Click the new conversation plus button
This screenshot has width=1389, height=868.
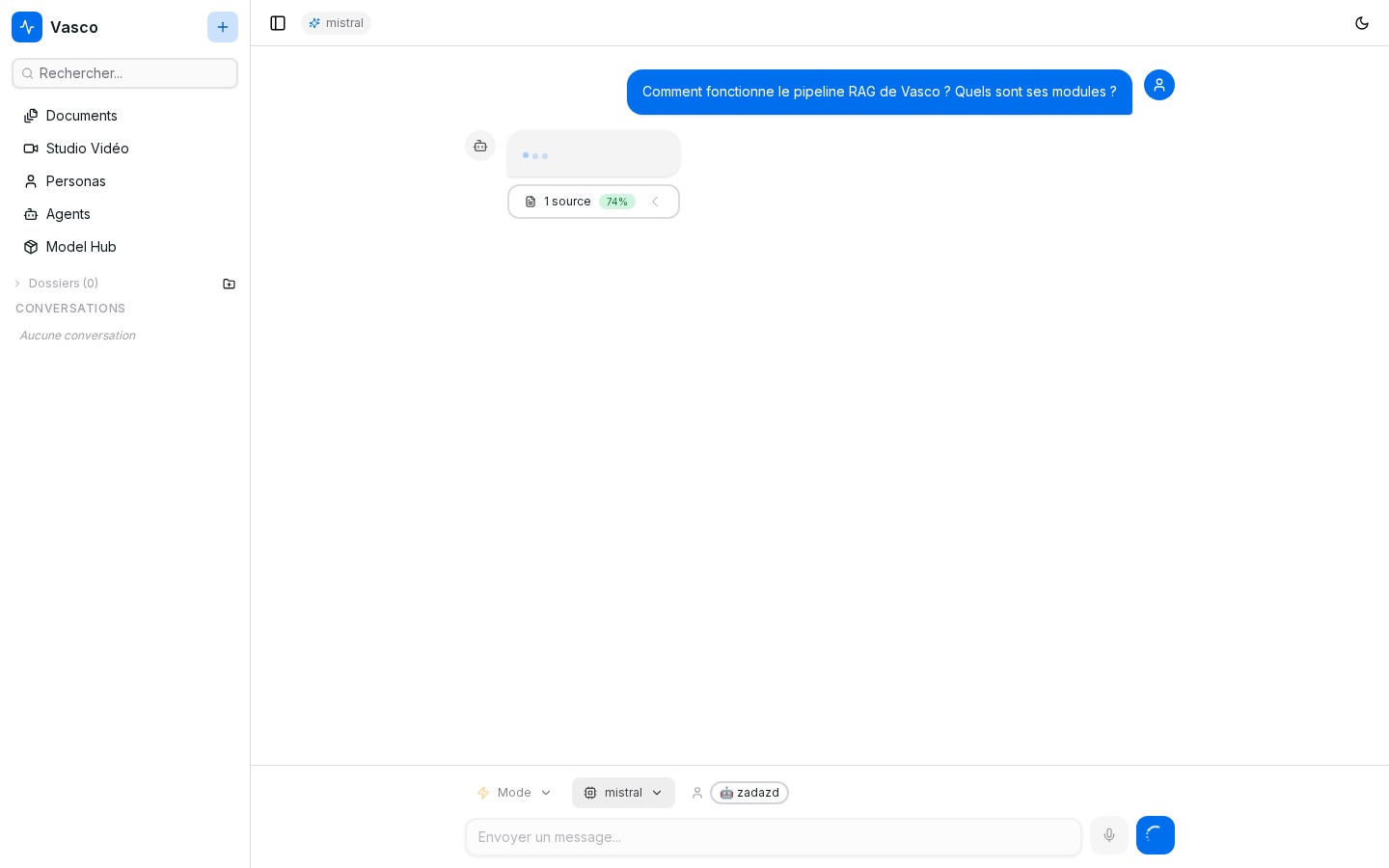[223, 27]
